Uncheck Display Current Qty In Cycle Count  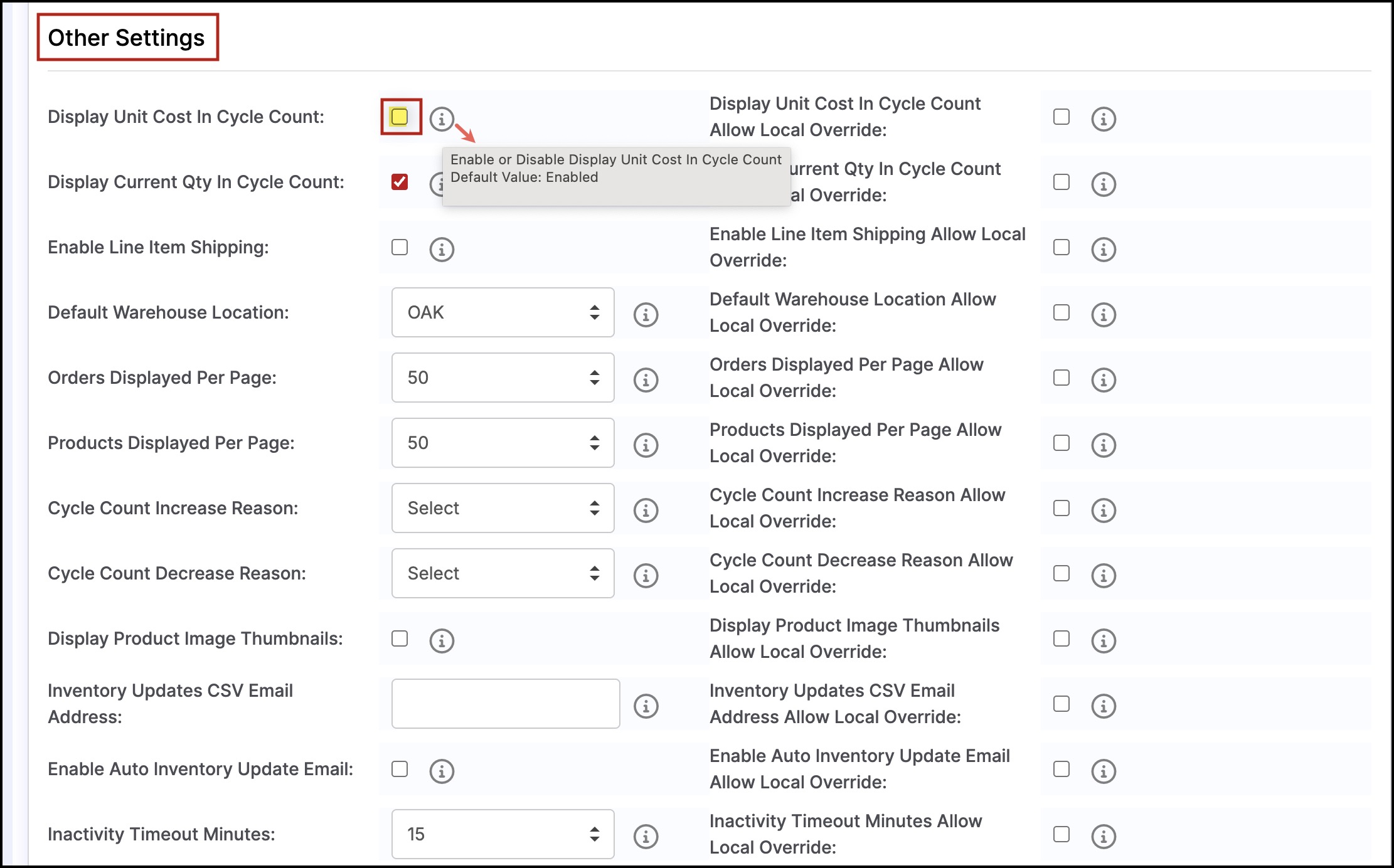[400, 182]
